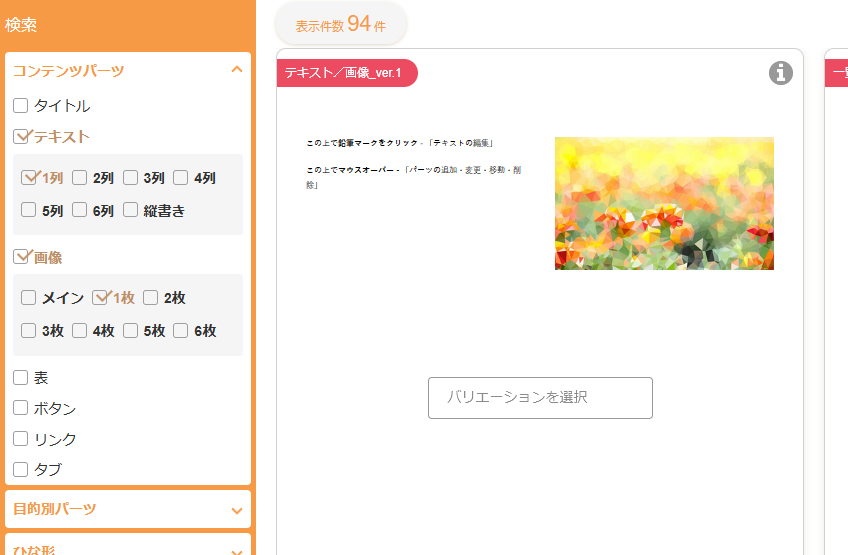The height and width of the screenshot is (555, 848).
Task: Uncheck the テキスト checkbox
Action: coord(21,136)
